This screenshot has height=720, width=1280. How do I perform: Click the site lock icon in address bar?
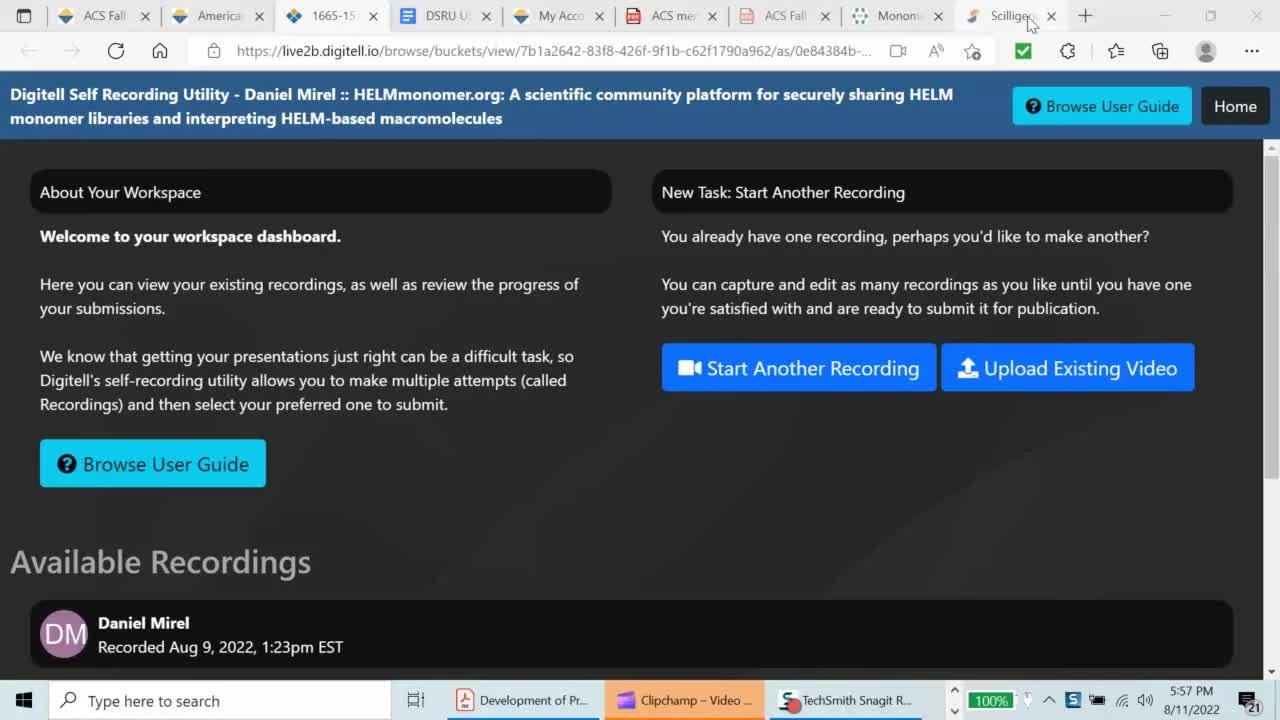point(213,51)
